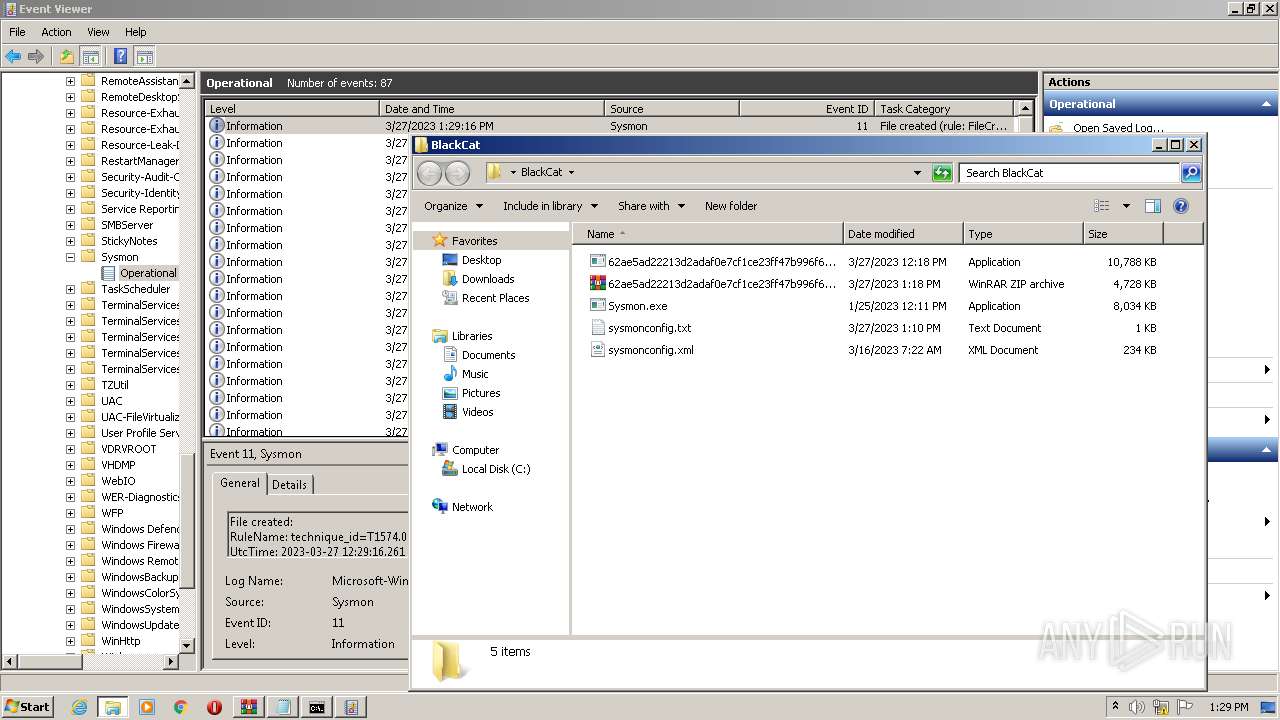Click Explorer back navigation button
This screenshot has width=1280, height=720.
pos(429,173)
